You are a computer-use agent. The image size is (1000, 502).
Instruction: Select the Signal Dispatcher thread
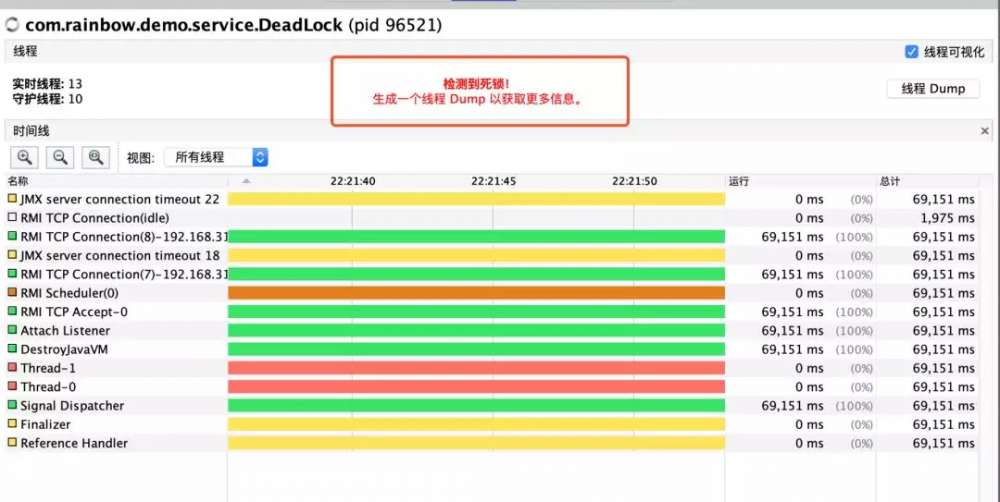(x=491, y=406)
